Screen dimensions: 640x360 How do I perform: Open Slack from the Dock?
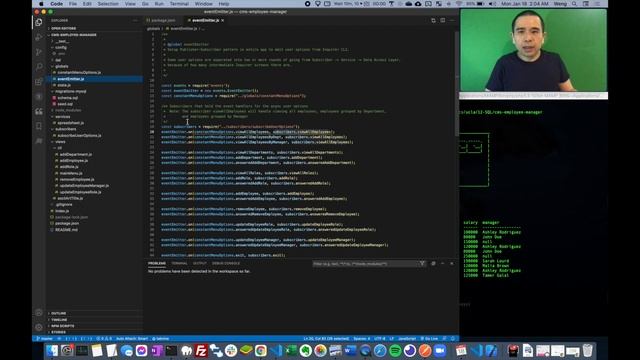[231, 351]
